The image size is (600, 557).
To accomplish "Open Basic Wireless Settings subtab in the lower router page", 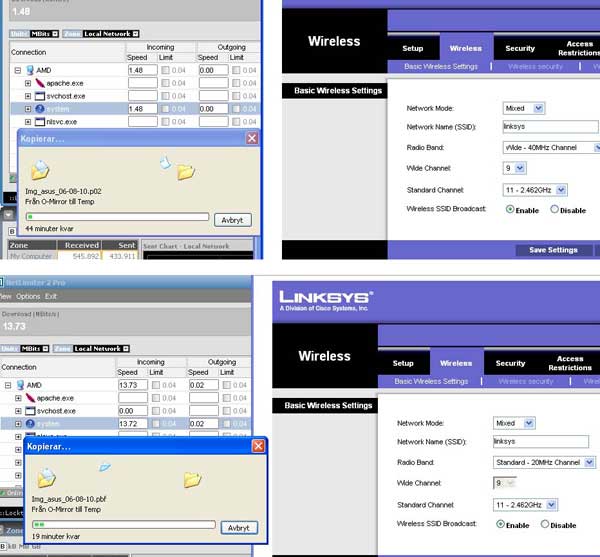I will 431,381.
